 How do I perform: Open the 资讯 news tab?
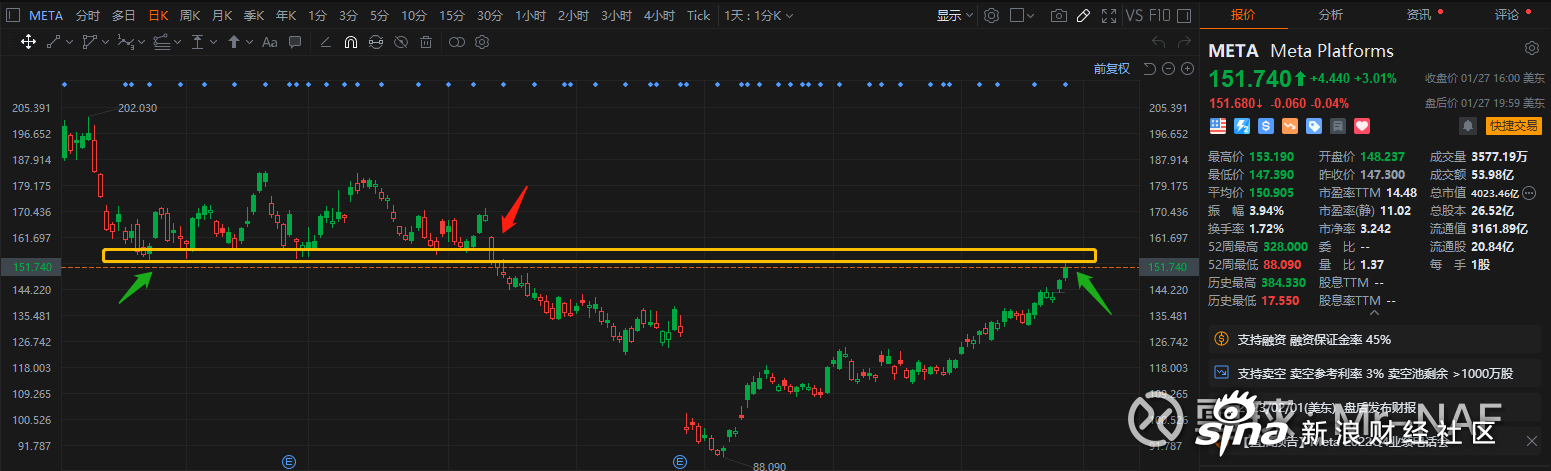pos(1418,15)
